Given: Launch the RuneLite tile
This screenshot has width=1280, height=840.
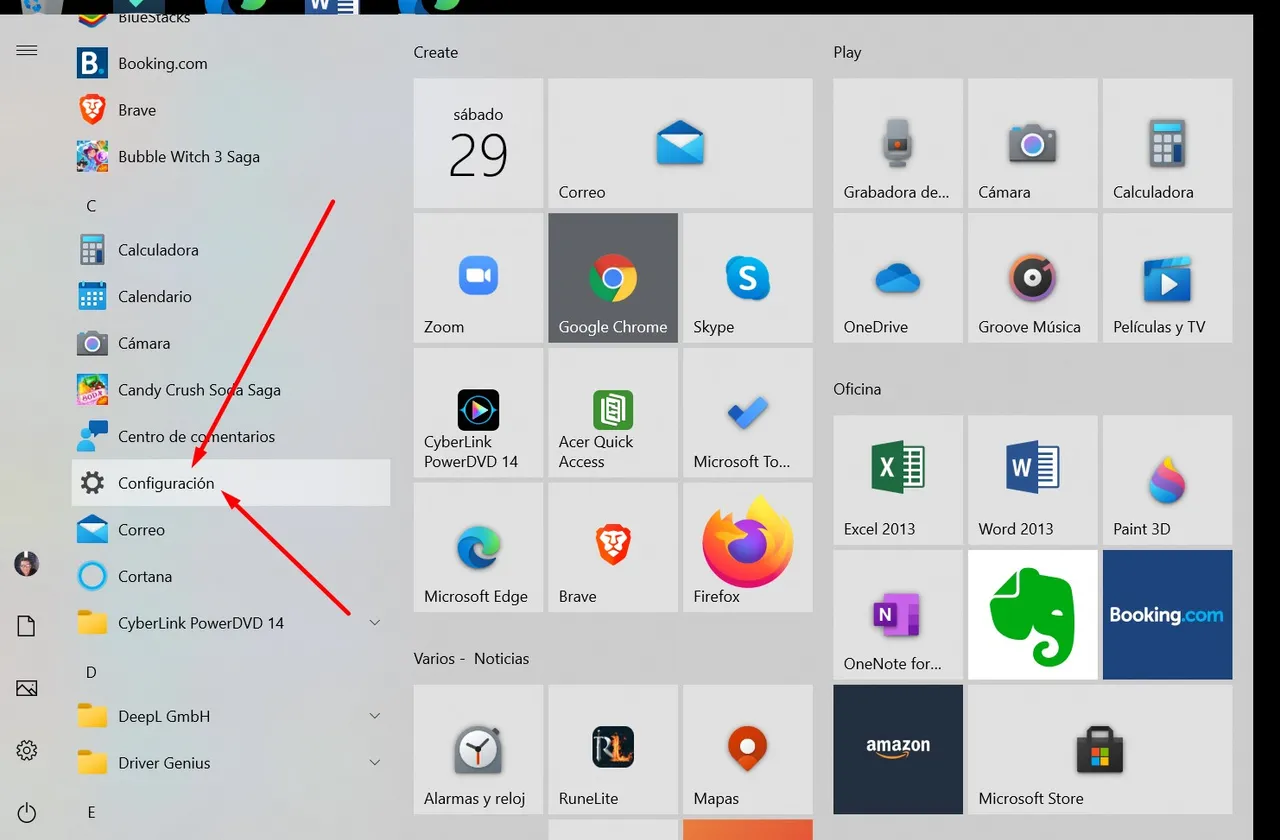Looking at the screenshot, I should [613, 750].
